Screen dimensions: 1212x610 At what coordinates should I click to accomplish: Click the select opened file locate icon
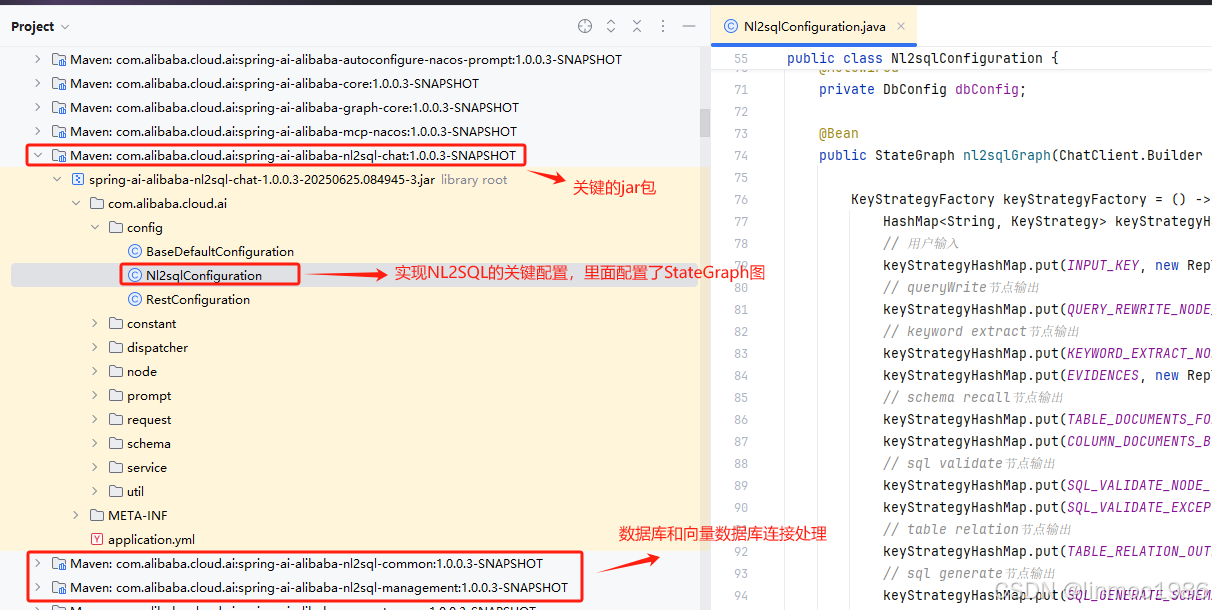point(585,27)
